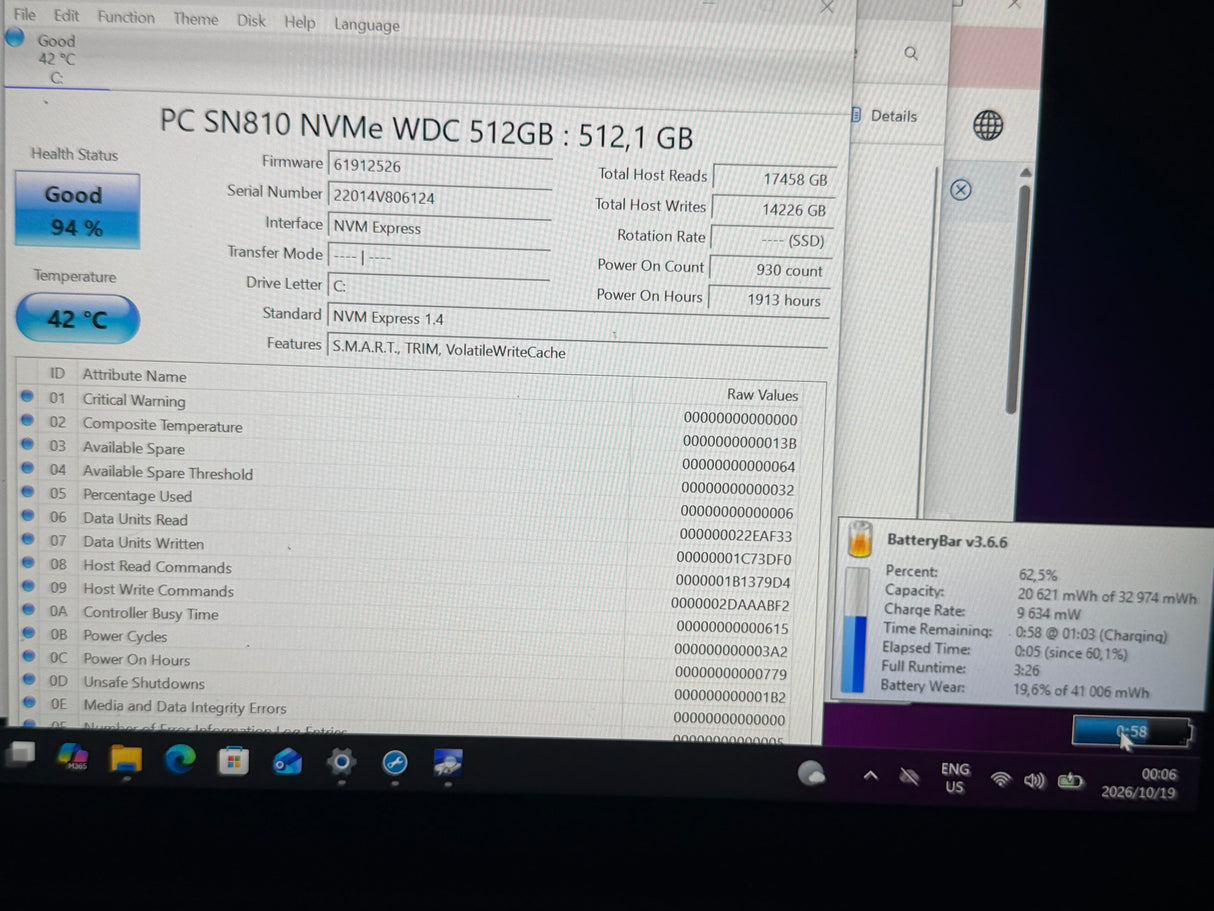Click the Attribute Name column header
The width and height of the screenshot is (1214, 911).
134,376
